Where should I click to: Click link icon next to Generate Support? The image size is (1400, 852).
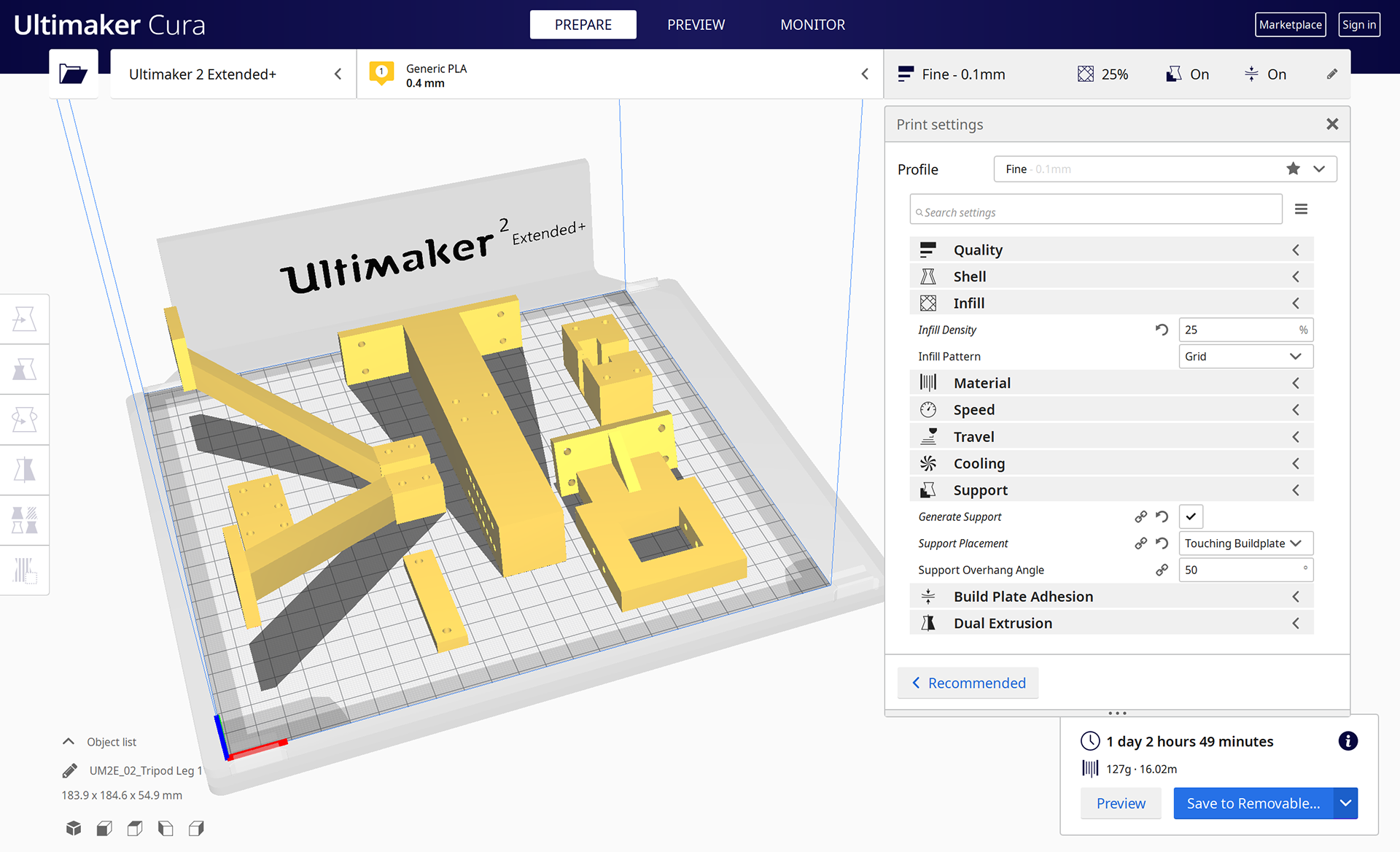[1140, 516]
